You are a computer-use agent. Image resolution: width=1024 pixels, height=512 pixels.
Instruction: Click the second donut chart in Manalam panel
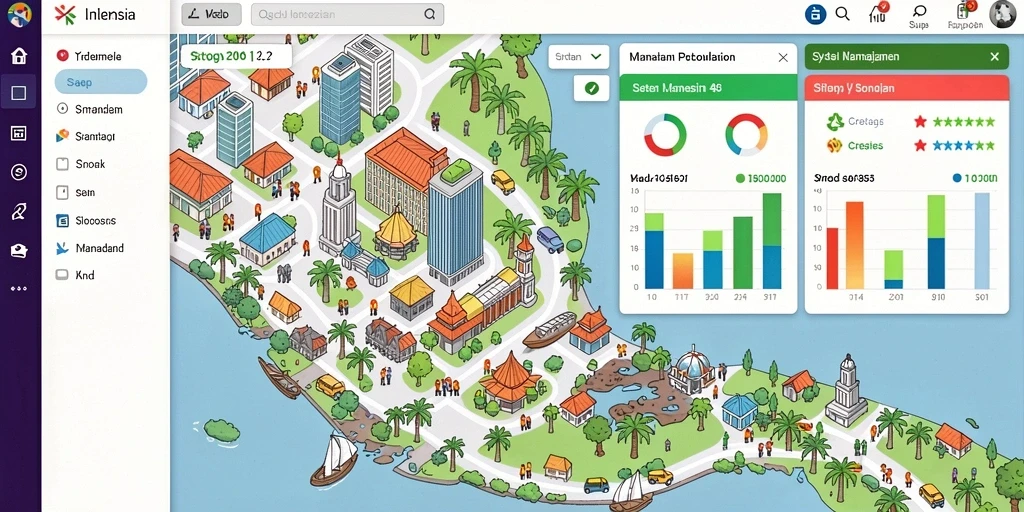746,135
